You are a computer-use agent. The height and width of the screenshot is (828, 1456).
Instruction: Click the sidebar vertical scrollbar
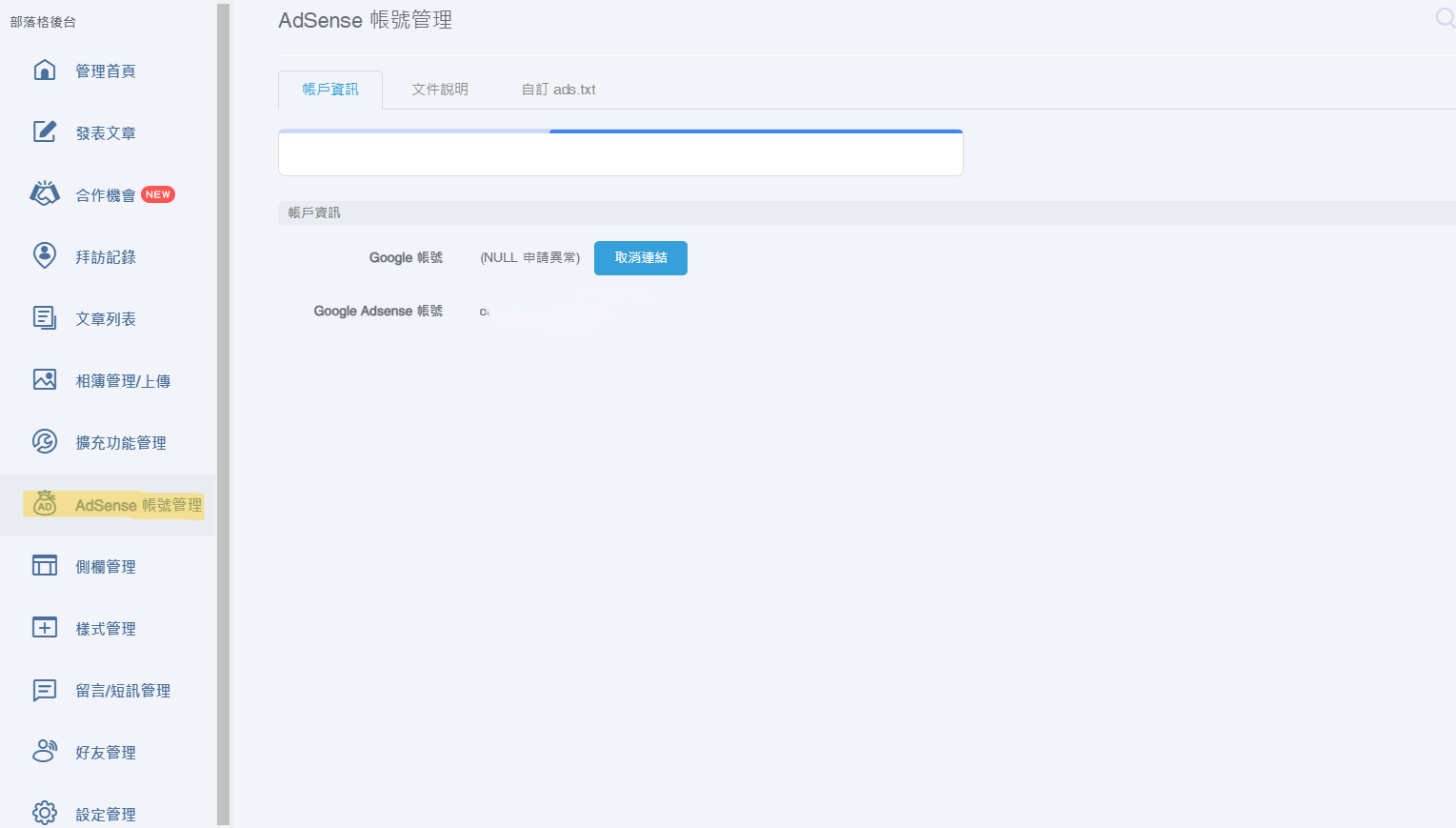(x=223, y=414)
